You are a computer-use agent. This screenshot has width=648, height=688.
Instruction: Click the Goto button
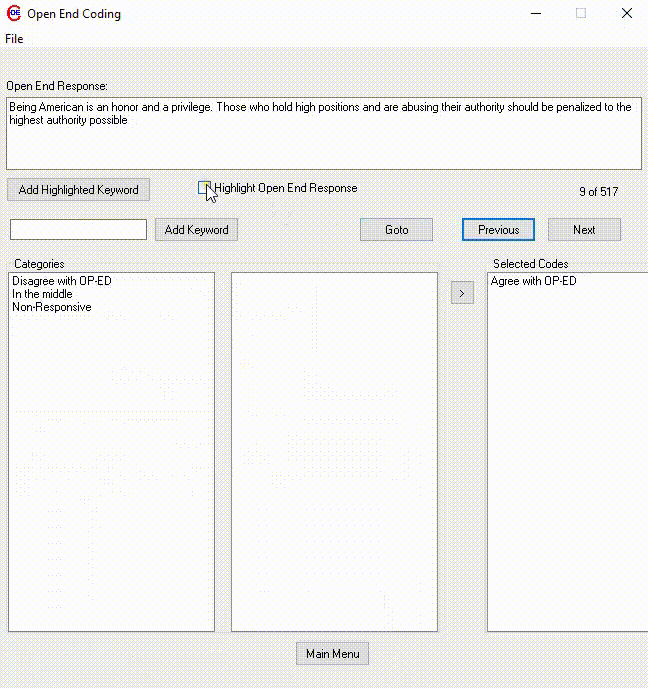pyautogui.click(x=397, y=229)
